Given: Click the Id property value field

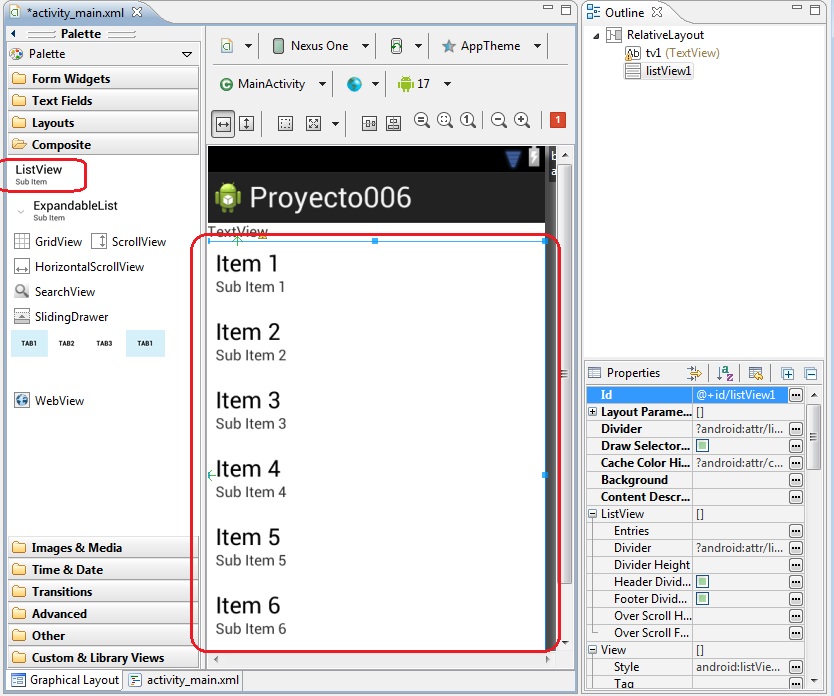Looking at the screenshot, I should 740,395.
